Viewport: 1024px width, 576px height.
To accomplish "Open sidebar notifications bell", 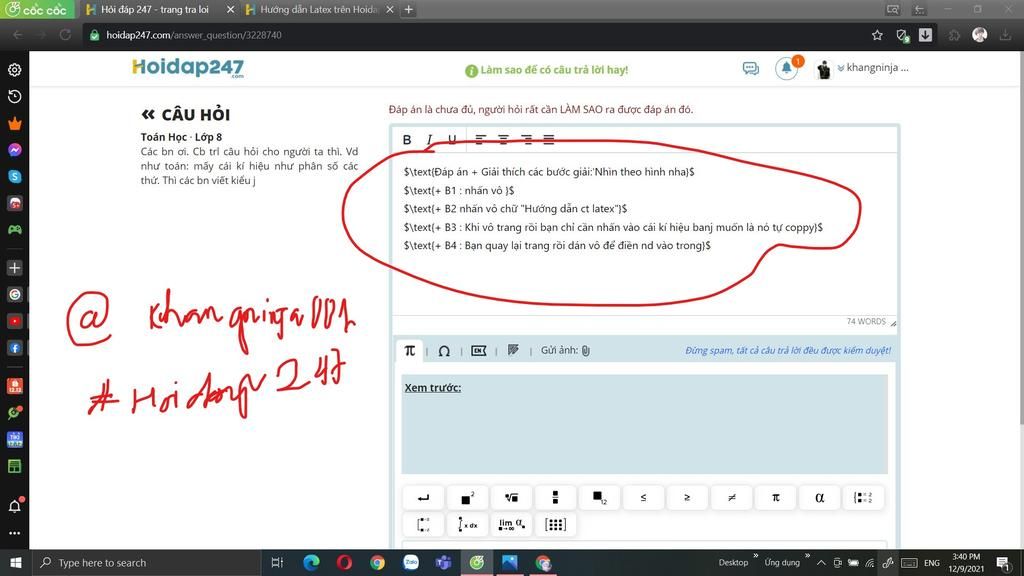I will [x=14, y=506].
